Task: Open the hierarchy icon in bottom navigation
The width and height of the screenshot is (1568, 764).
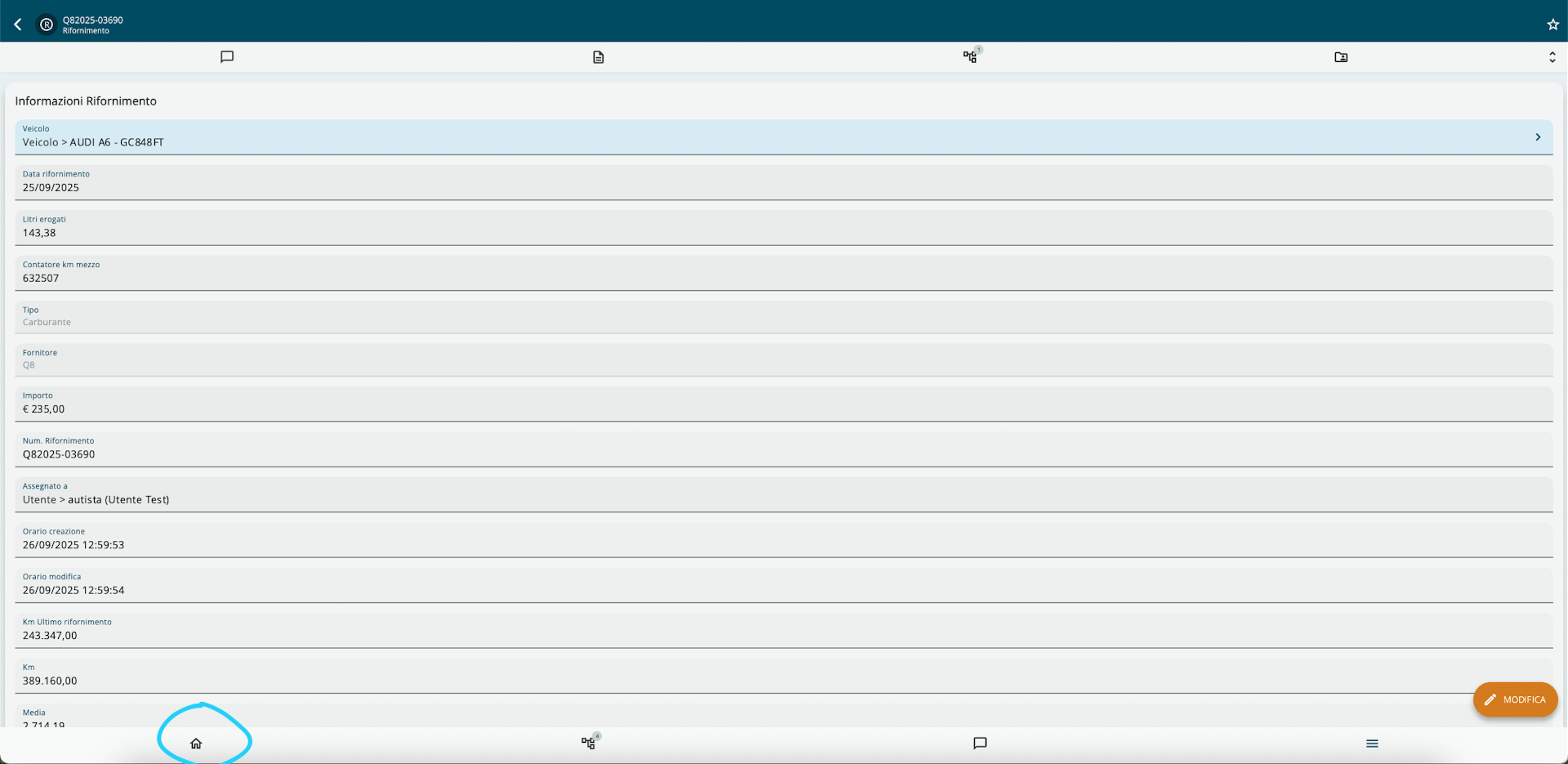Action: [589, 744]
